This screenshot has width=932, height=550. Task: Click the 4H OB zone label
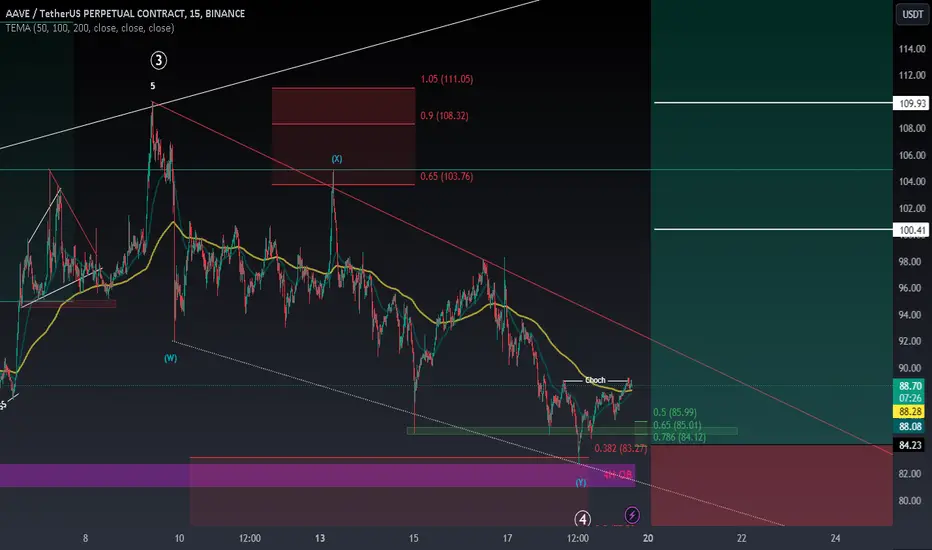pos(618,474)
